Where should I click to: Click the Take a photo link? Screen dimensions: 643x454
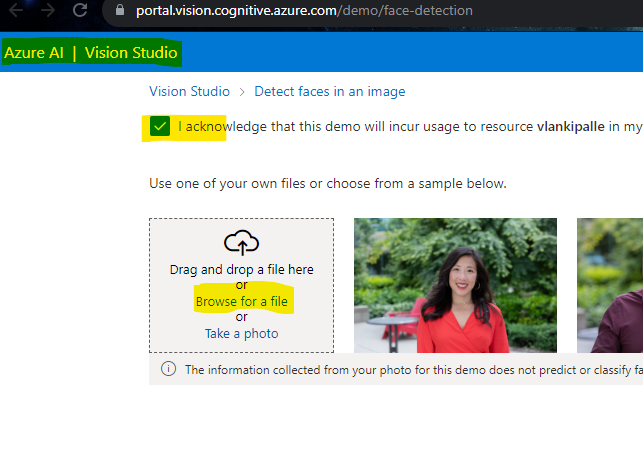[242, 333]
